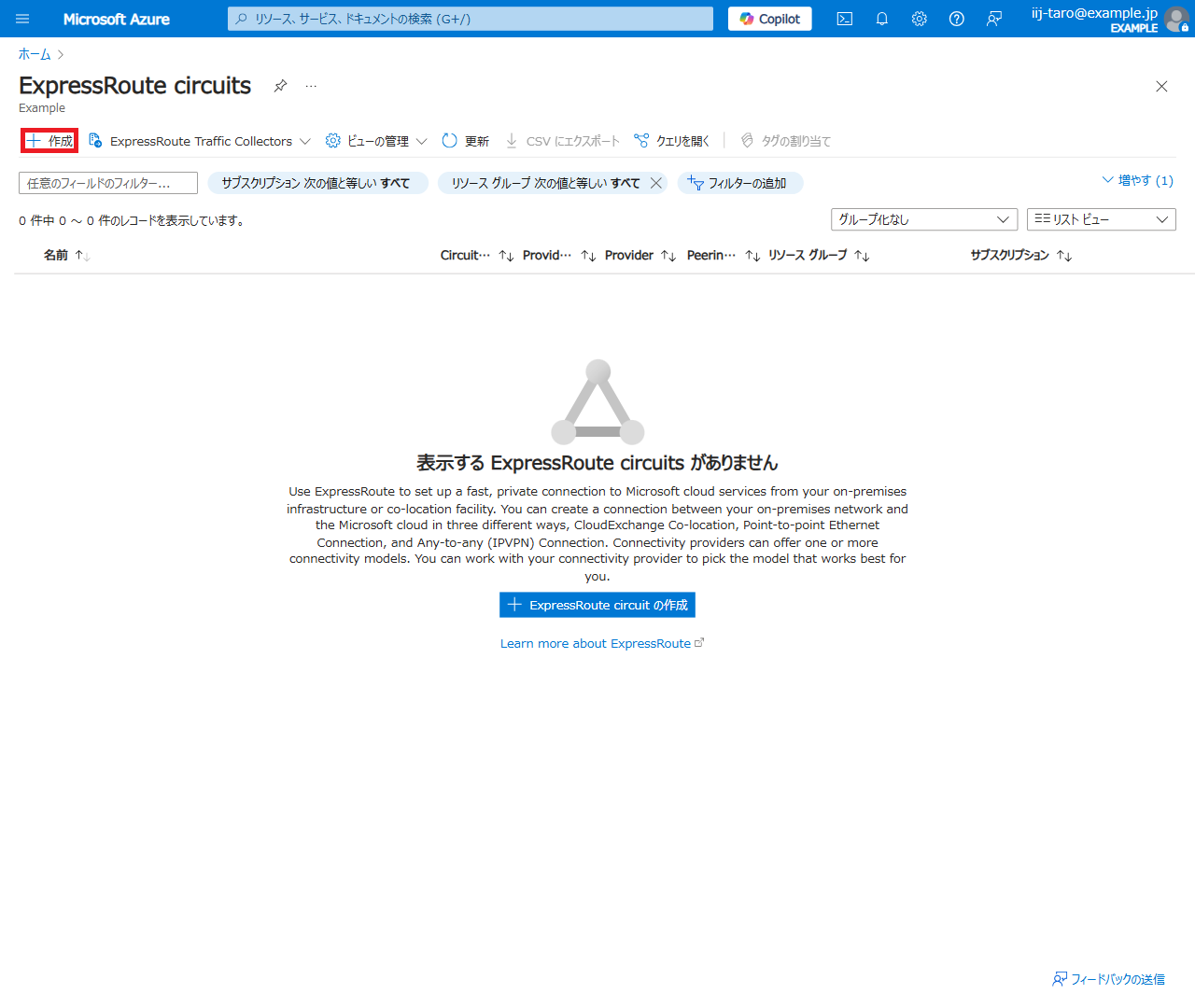Click フィルターの追加 add filter
1195x1008 pixels.
[x=740, y=183]
